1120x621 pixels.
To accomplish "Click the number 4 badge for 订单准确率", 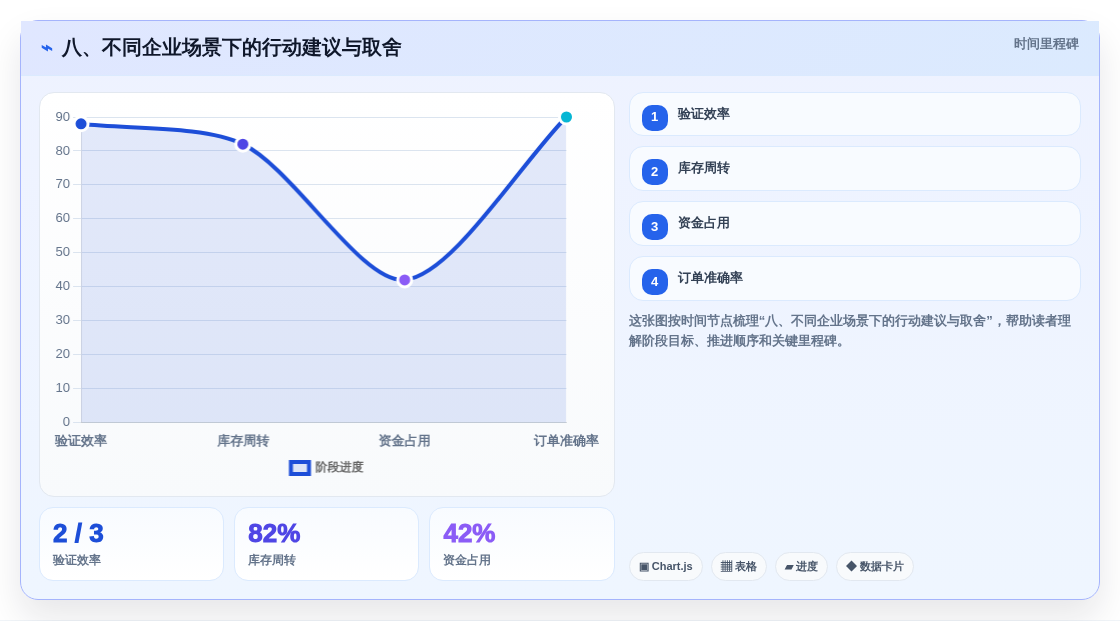I will (x=654, y=282).
